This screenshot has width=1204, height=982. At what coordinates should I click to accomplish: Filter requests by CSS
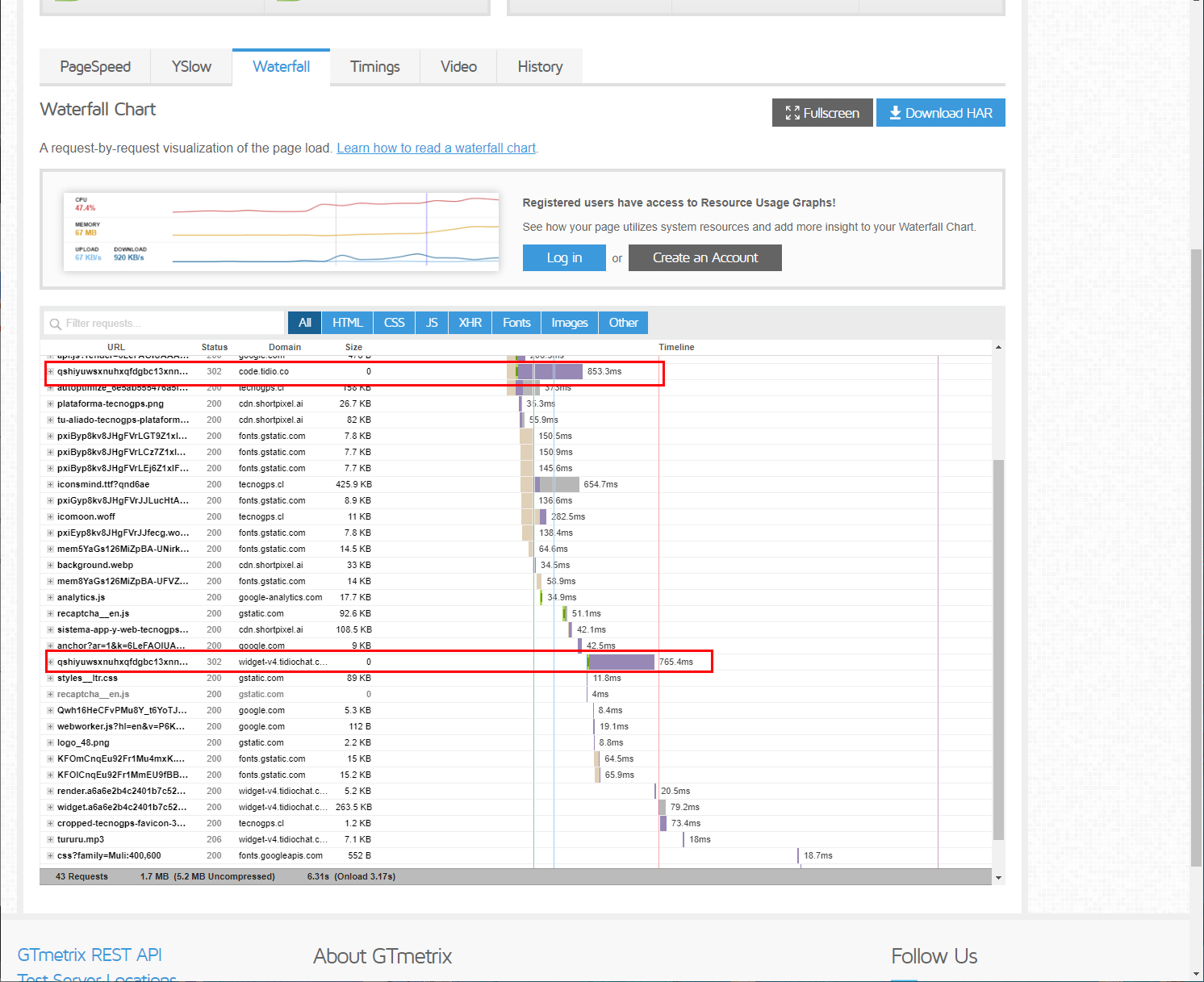tap(395, 323)
